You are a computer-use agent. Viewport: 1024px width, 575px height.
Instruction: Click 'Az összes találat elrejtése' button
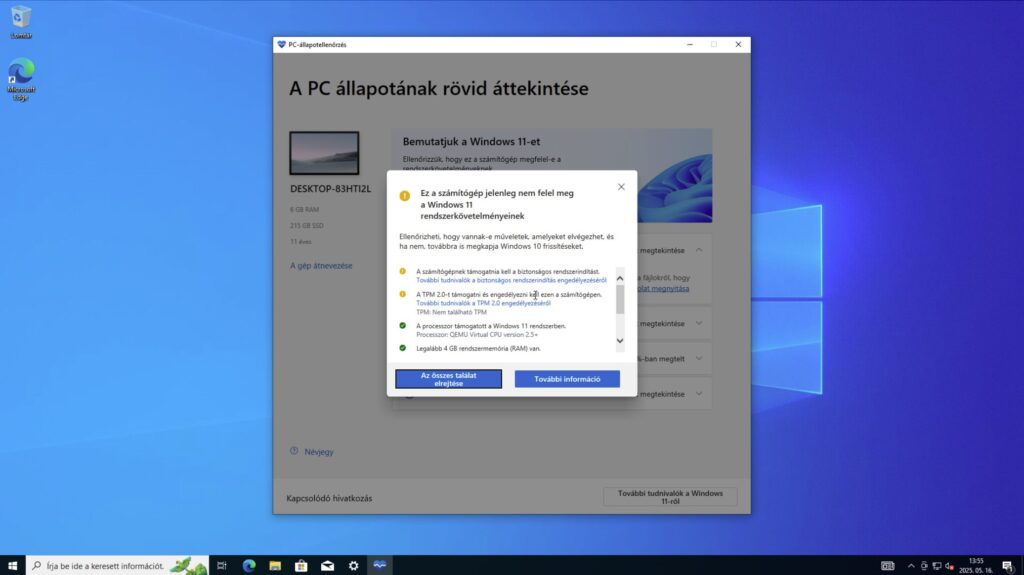pyautogui.click(x=449, y=379)
